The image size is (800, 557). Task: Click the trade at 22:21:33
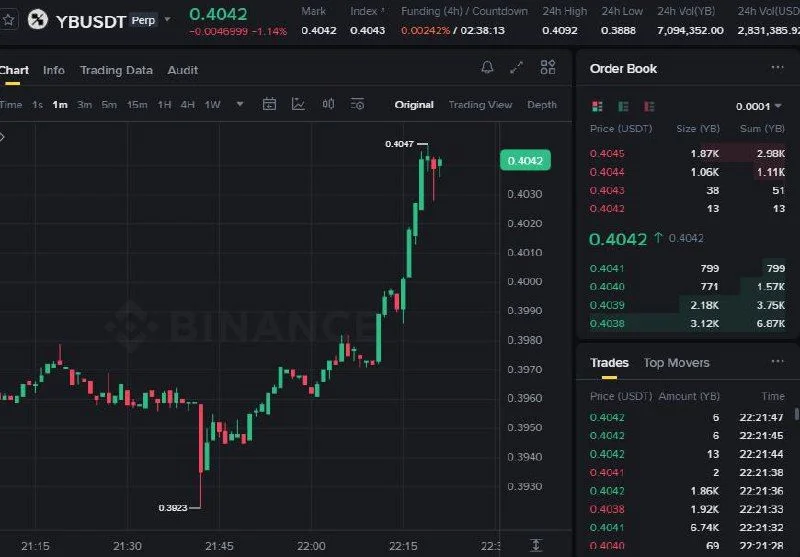(x=687, y=509)
